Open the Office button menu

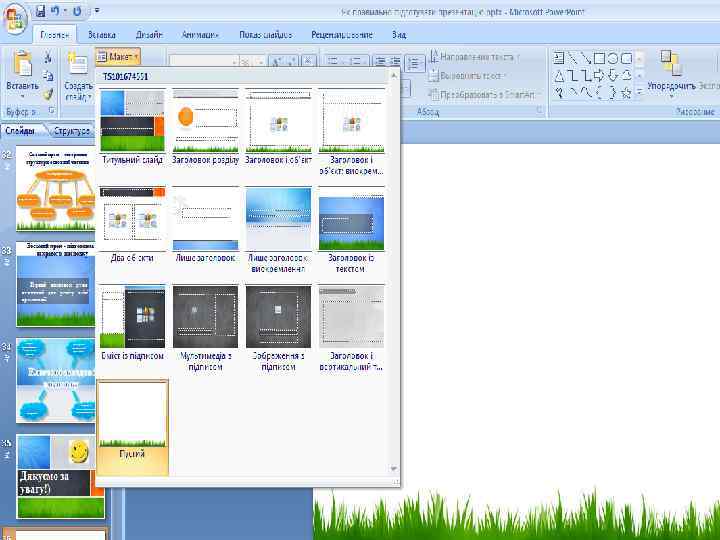click(15, 19)
